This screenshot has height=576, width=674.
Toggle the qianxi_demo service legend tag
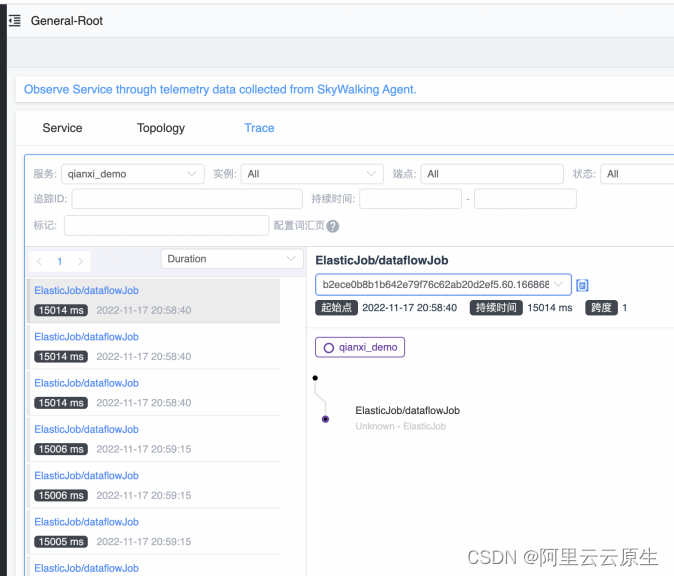[x=360, y=347]
